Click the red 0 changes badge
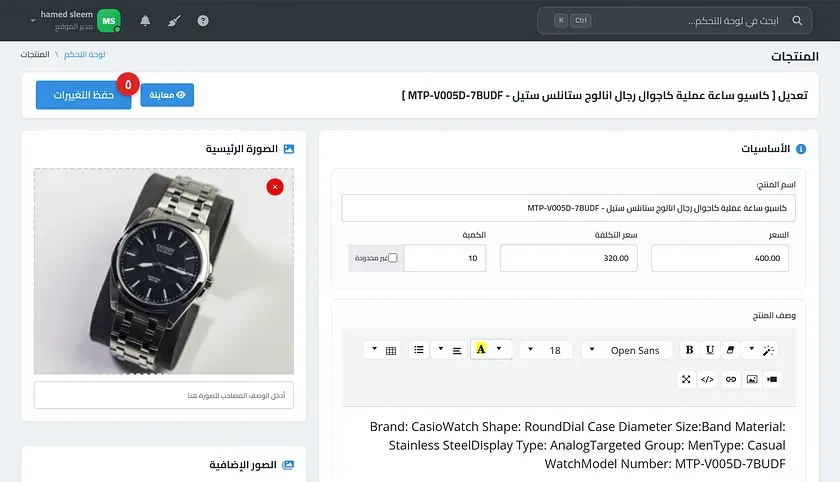840x482 pixels. point(128,85)
